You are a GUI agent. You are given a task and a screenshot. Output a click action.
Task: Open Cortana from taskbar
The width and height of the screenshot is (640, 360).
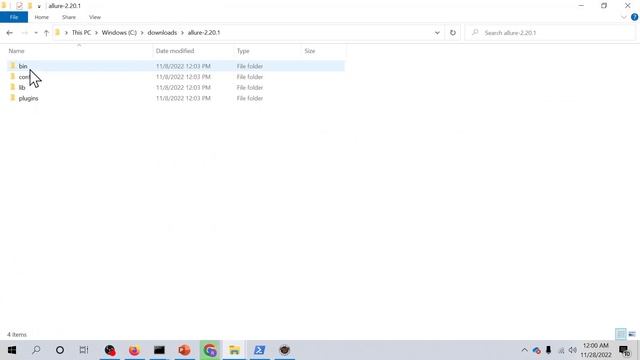pyautogui.click(x=60, y=350)
